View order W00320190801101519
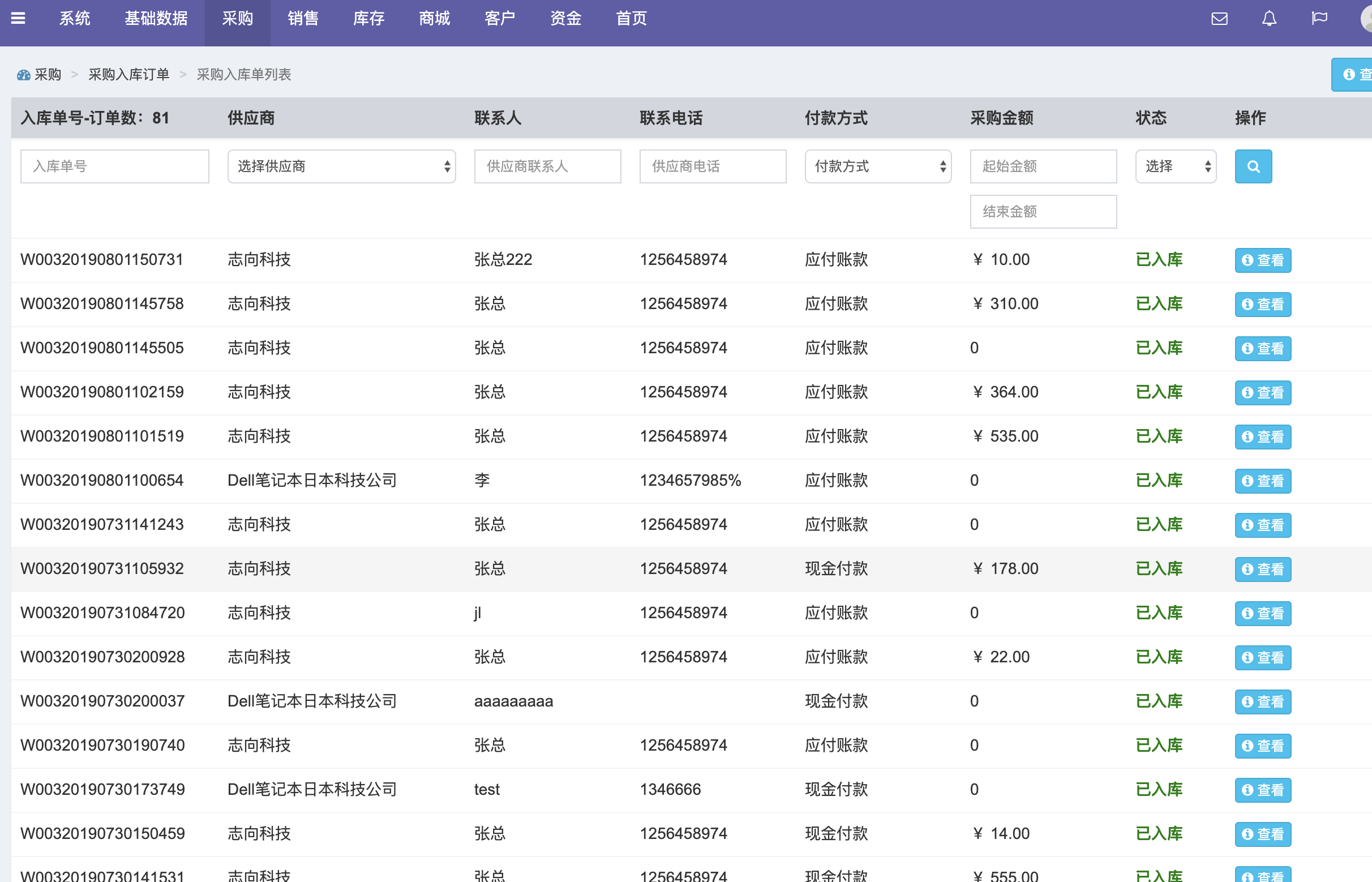 click(1263, 437)
